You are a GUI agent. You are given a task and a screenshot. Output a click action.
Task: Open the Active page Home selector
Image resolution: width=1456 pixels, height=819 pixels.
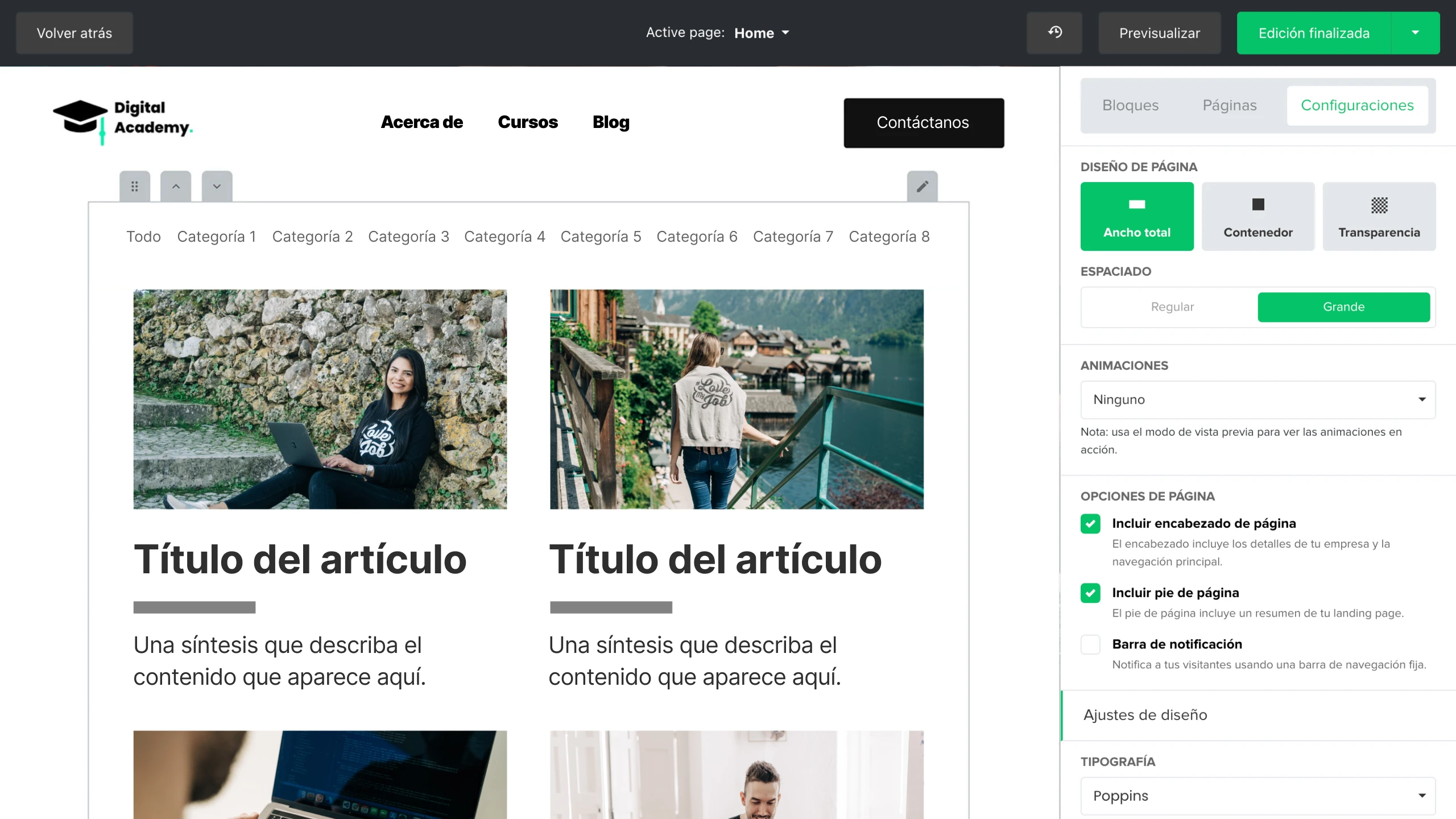click(x=761, y=33)
